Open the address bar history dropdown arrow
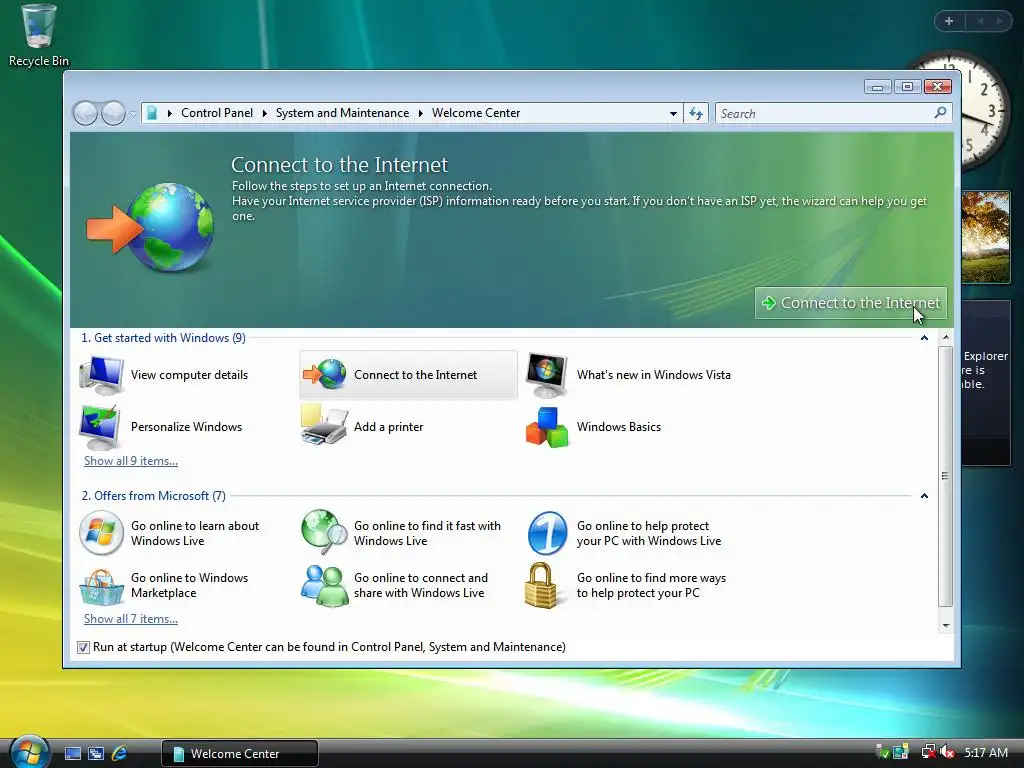The height and width of the screenshot is (768, 1024). pyautogui.click(x=673, y=114)
